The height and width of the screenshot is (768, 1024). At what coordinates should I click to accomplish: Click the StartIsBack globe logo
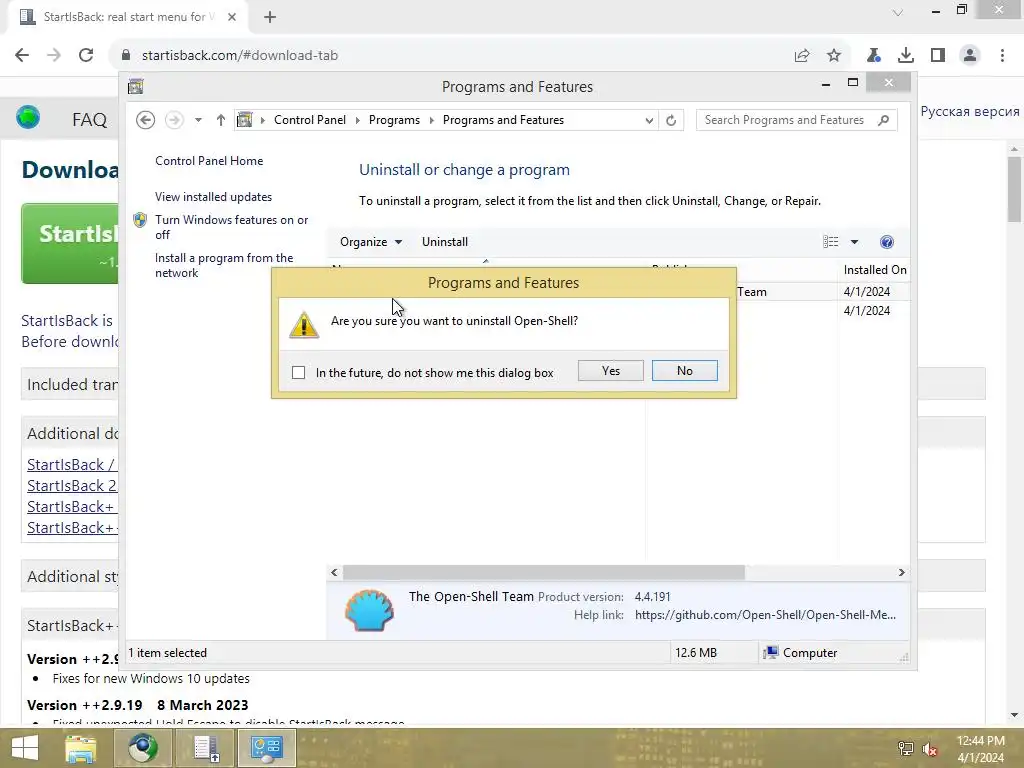tap(28, 118)
